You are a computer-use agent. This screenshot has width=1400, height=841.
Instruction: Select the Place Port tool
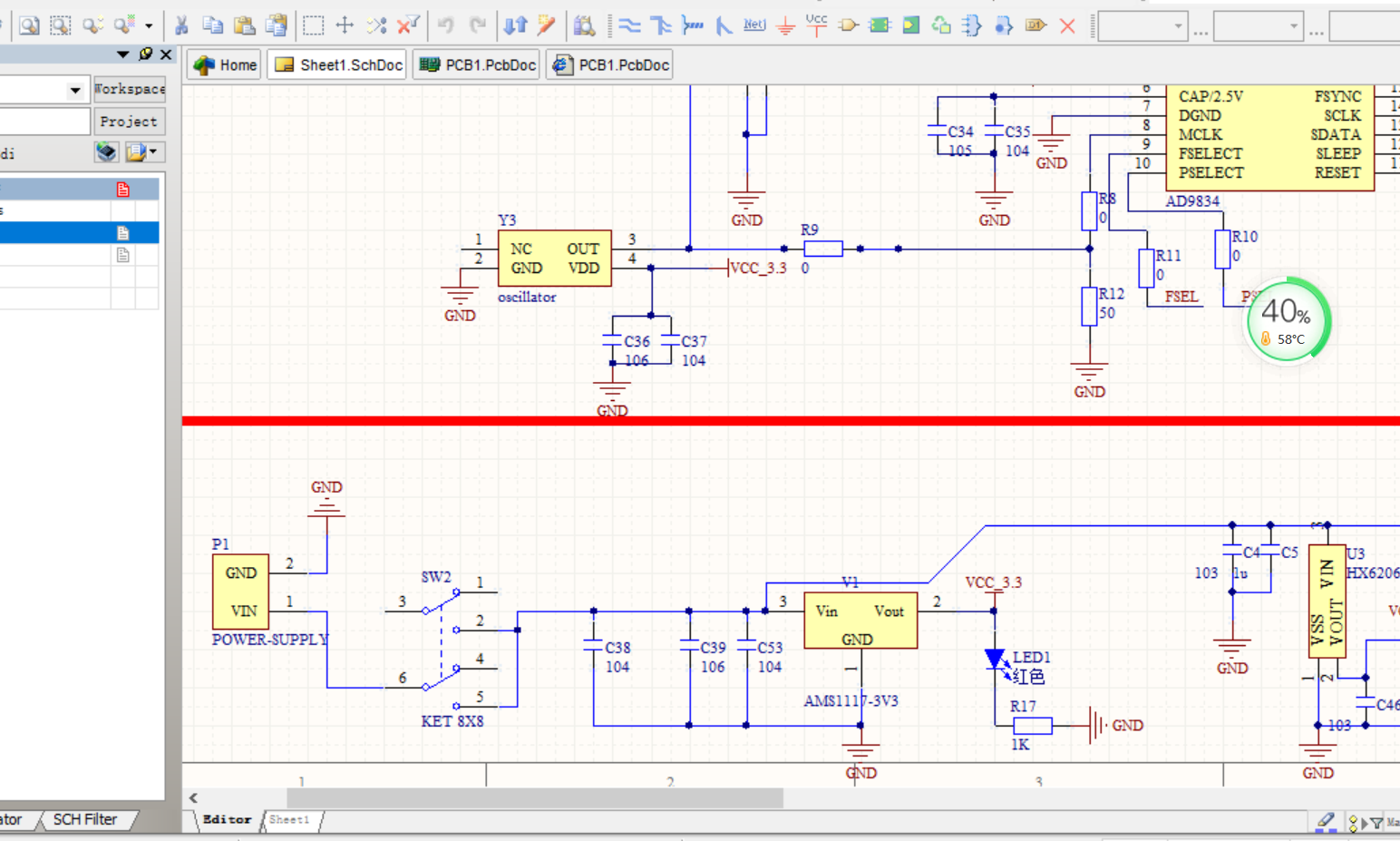pyautogui.click(x=1035, y=25)
